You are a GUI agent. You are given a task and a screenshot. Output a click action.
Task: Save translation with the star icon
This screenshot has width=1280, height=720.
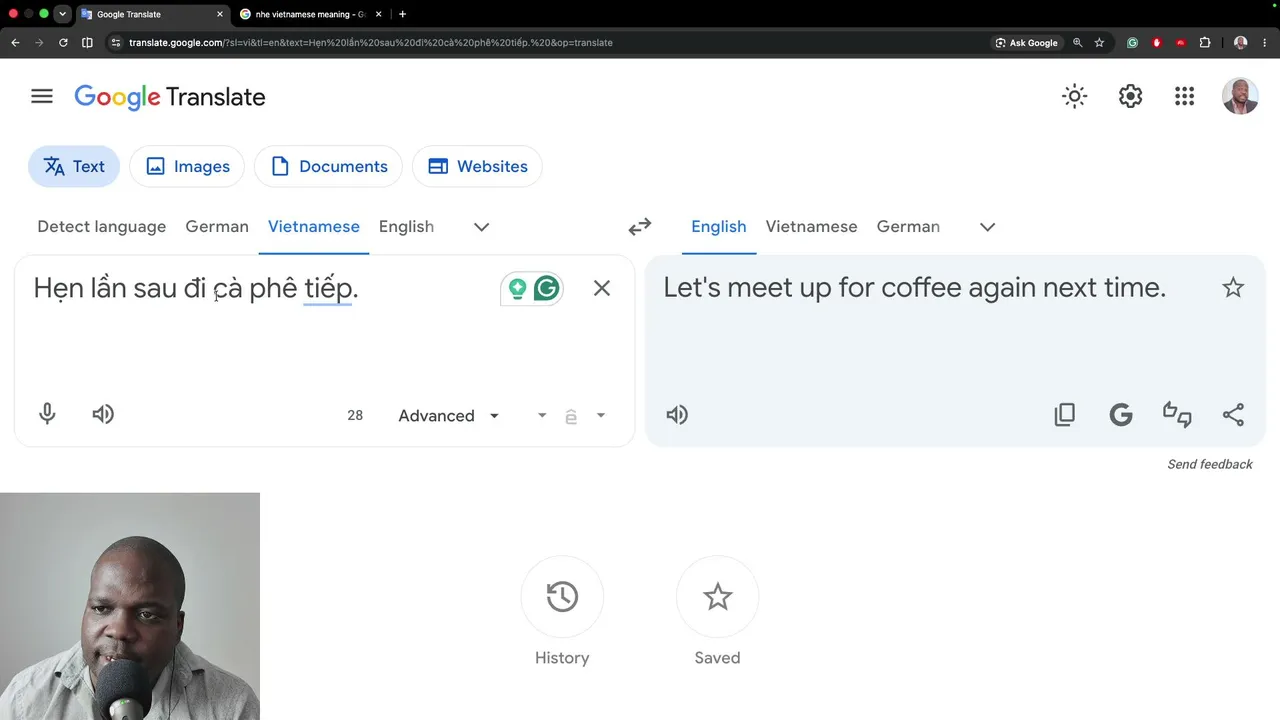pos(1233,288)
